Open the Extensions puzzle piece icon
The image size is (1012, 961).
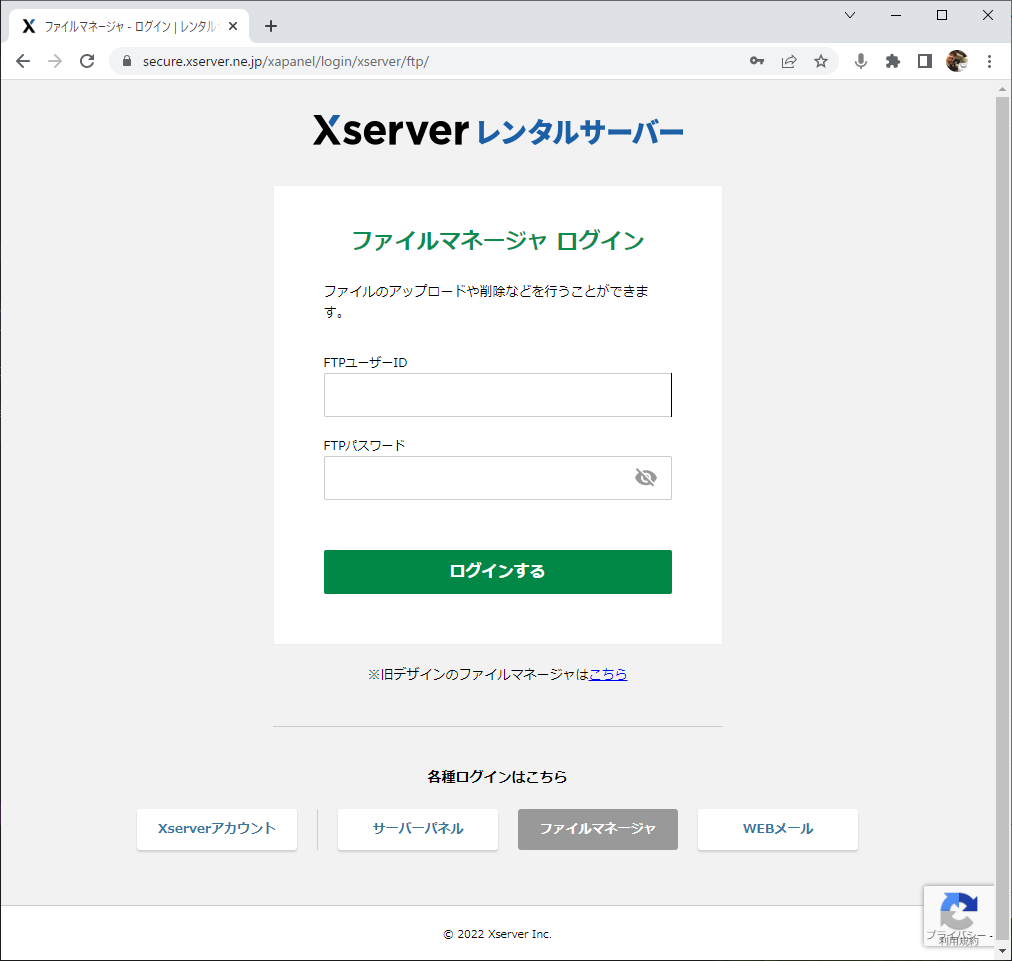point(893,61)
